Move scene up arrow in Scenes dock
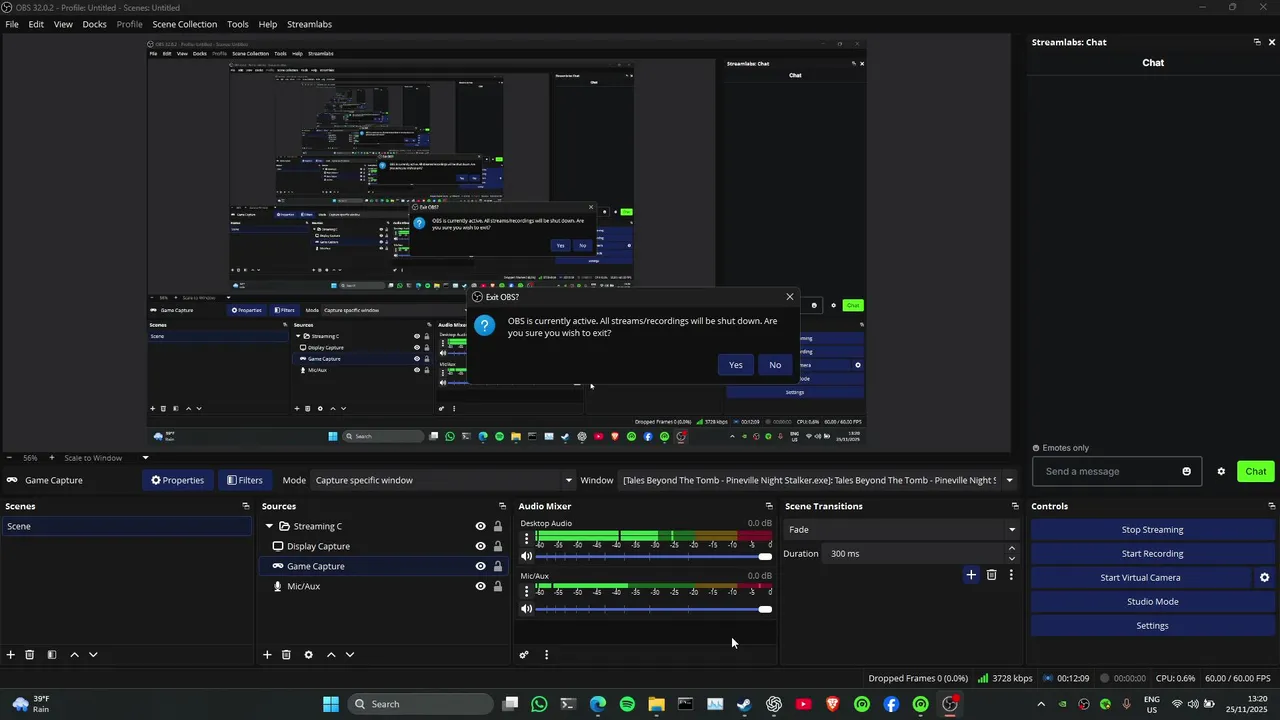Viewport: 1280px width, 720px height. coord(74,655)
